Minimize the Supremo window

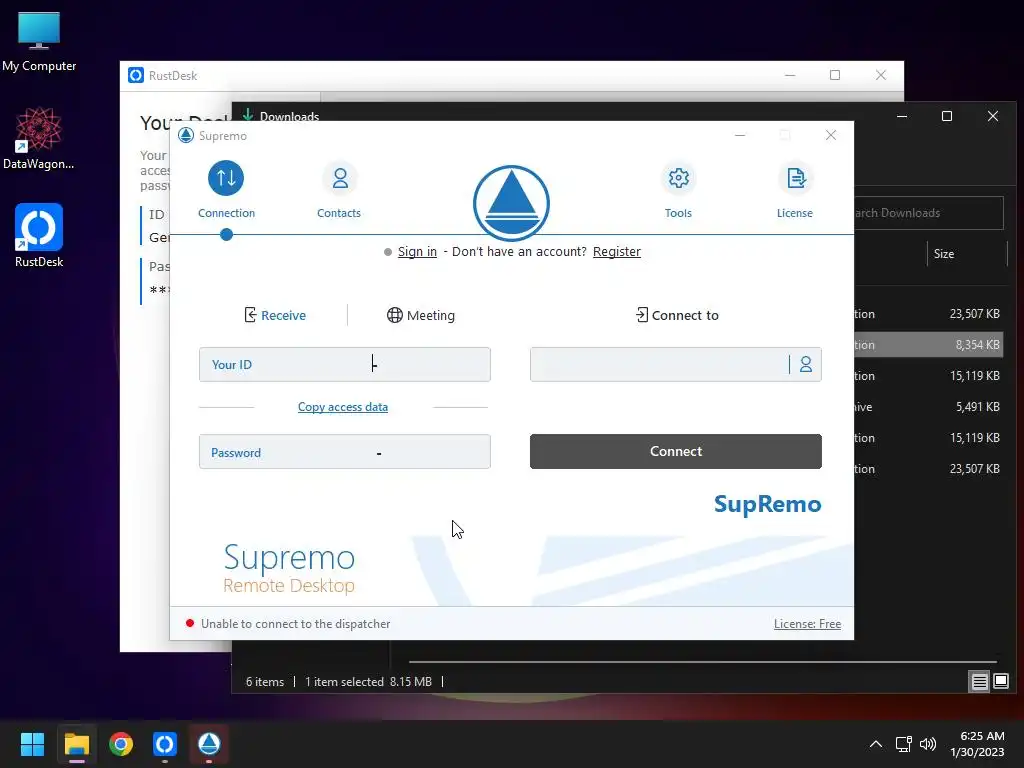pyautogui.click(x=740, y=135)
